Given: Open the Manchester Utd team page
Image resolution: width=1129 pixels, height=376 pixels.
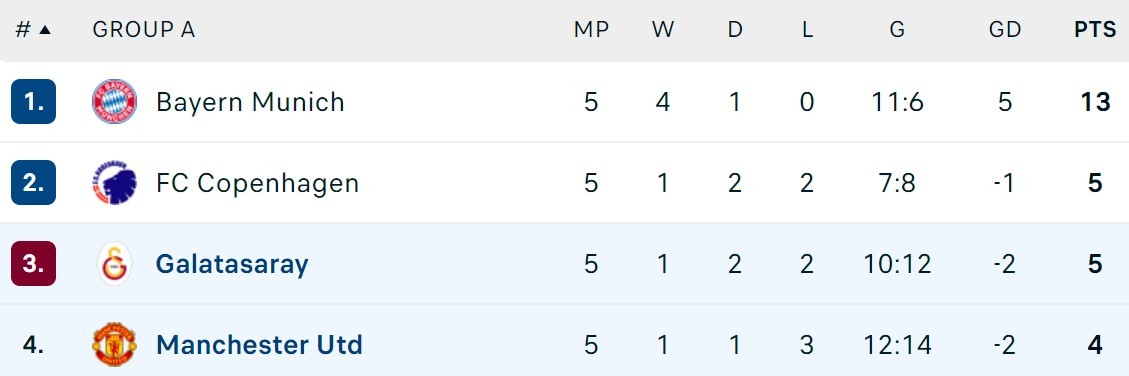Looking at the screenshot, I should click(x=259, y=345).
